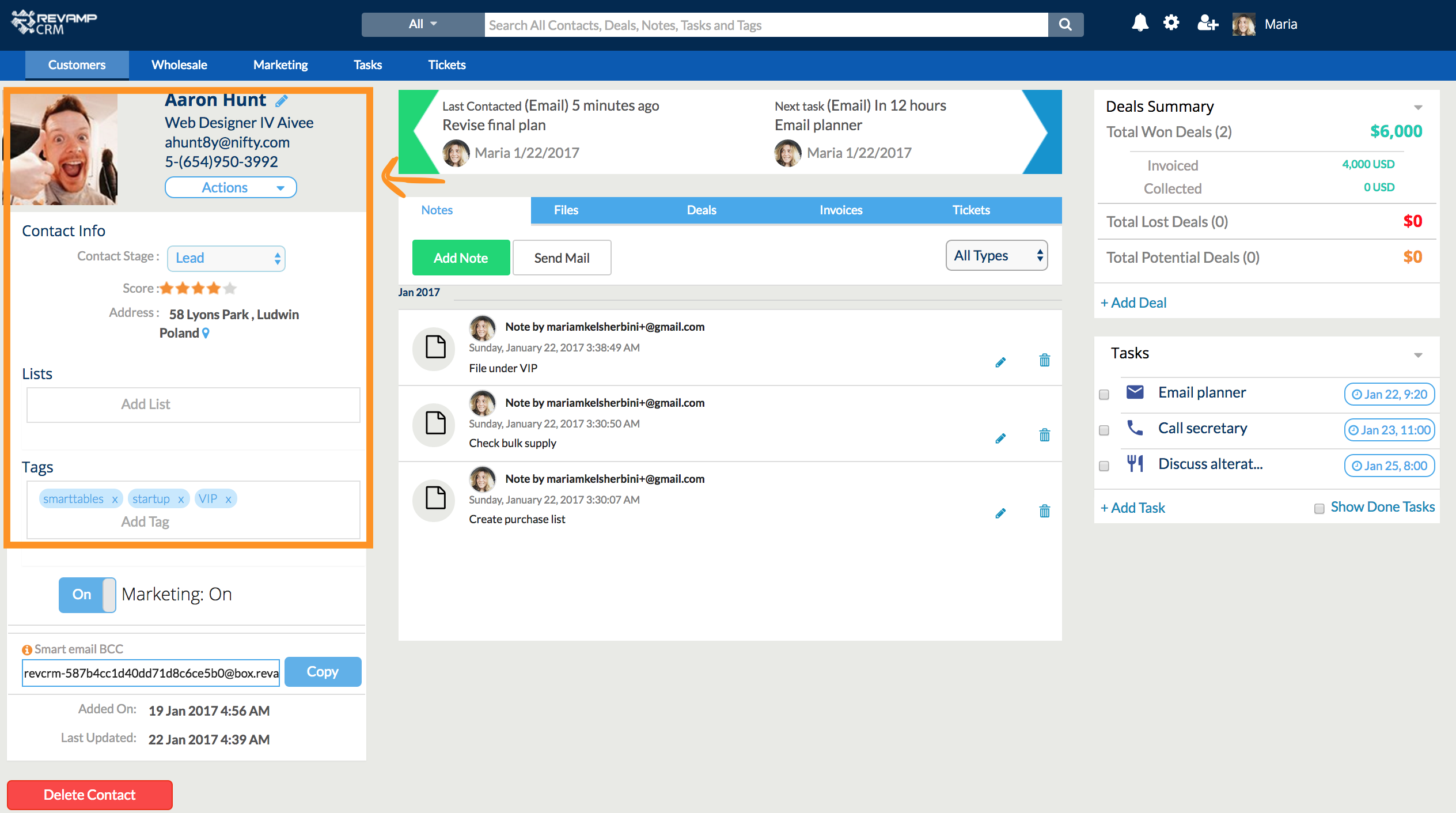Click the search magnifier icon
This screenshot has height=813, width=1456.
coord(1066,25)
